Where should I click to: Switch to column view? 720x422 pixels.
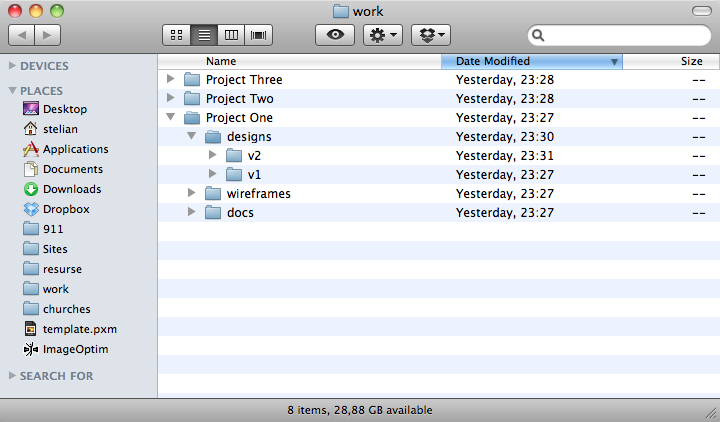click(231, 35)
